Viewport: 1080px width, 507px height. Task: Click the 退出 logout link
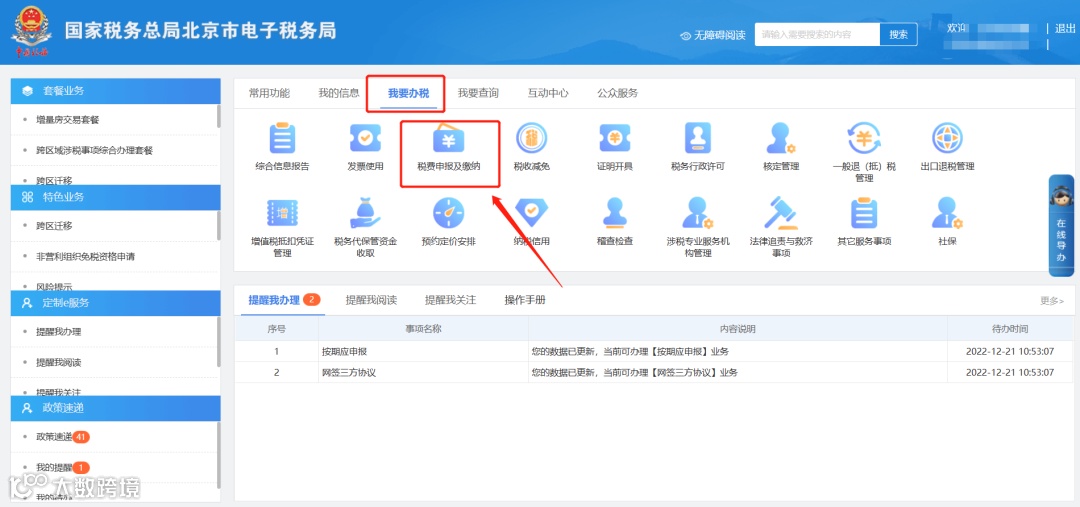pyautogui.click(x=1065, y=28)
